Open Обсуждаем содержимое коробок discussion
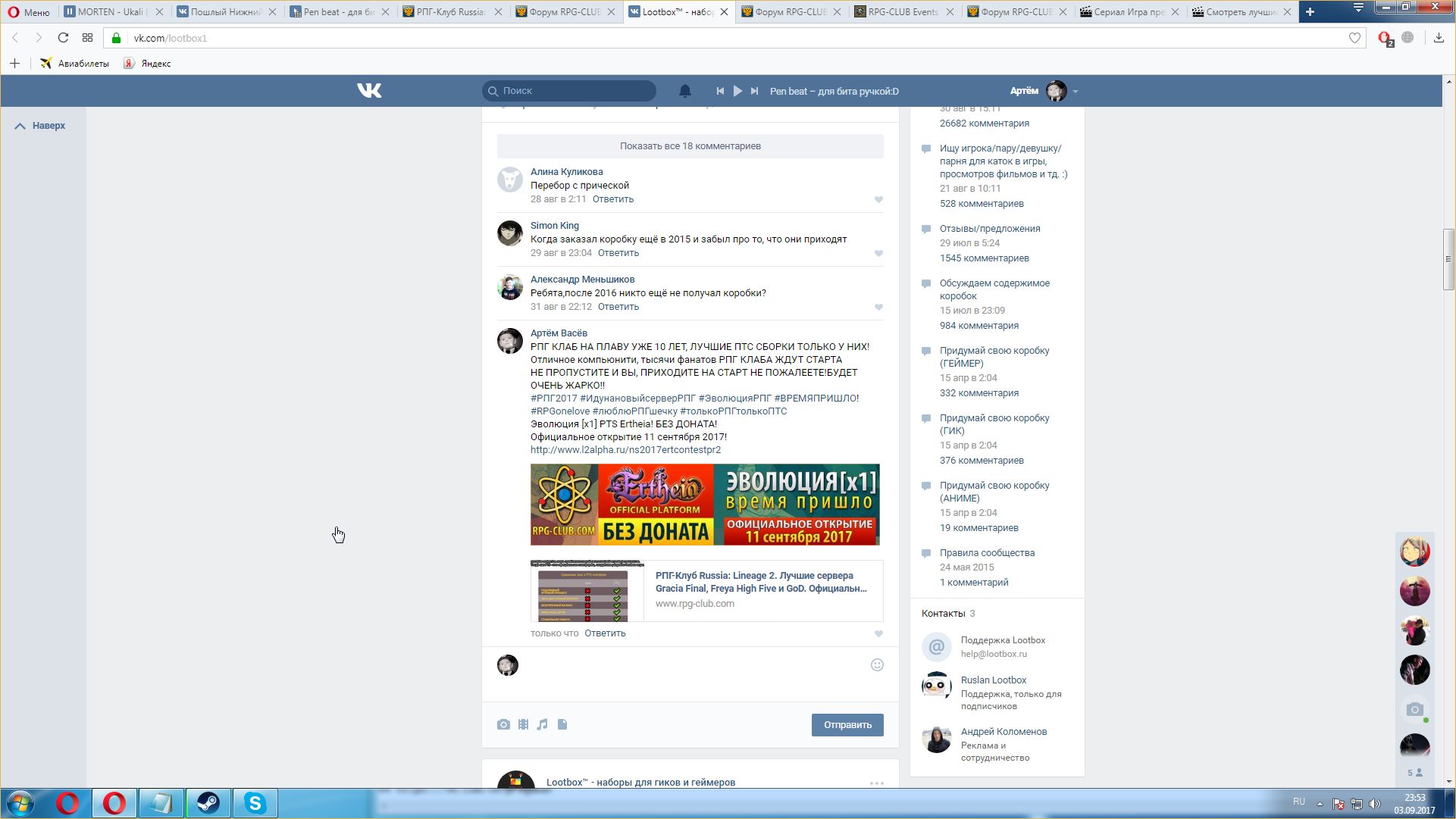Screen dimensions: 1456x819 (x=994, y=289)
